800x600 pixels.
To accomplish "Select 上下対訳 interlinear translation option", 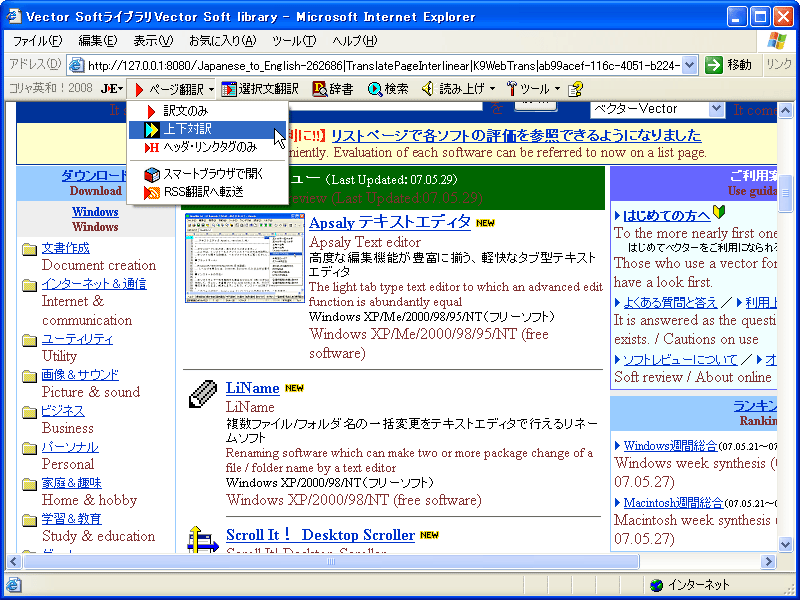I will (208, 130).
